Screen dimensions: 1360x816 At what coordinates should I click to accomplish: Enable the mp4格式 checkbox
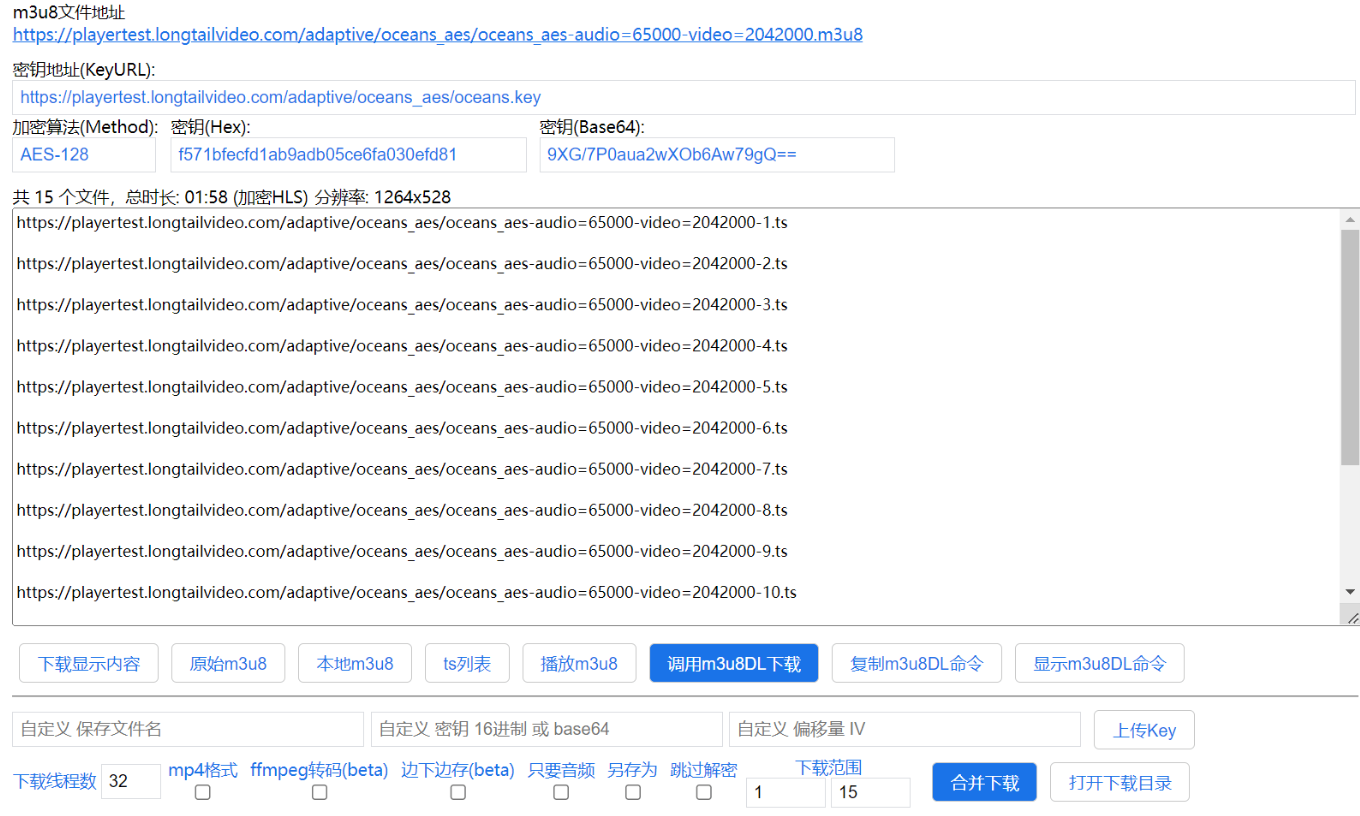pos(203,792)
